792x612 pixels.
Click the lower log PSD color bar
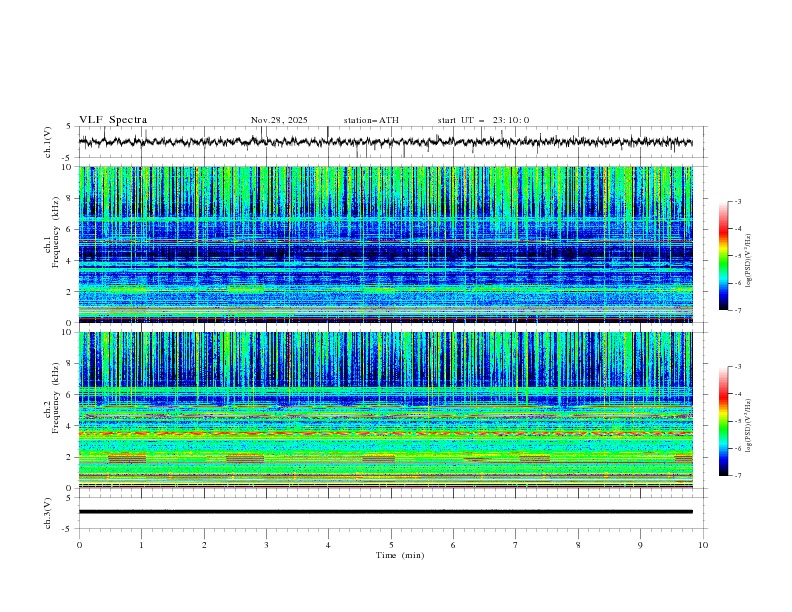pyautogui.click(x=724, y=421)
